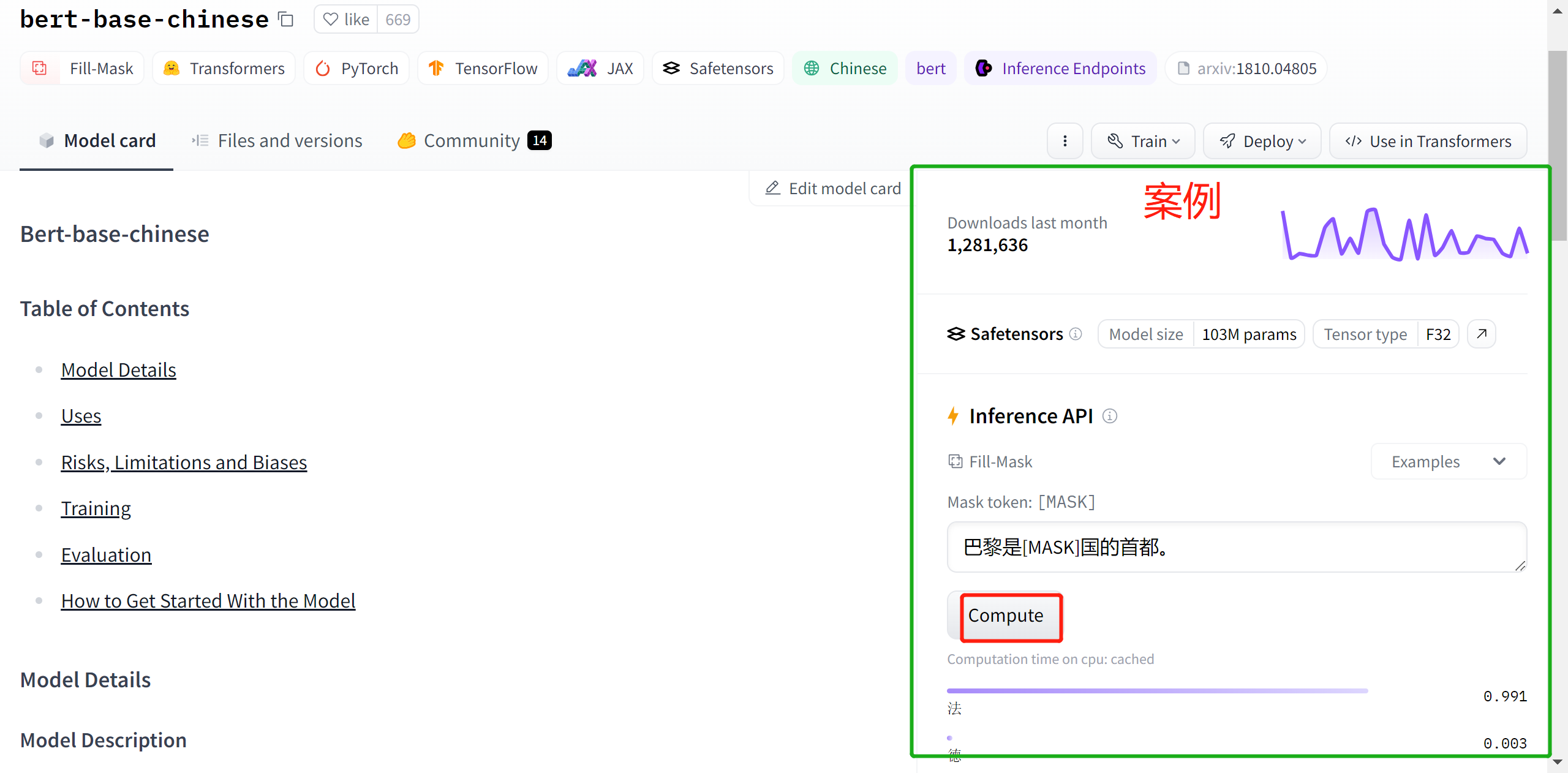Jump to Training section link
Image resolution: width=1568 pixels, height=773 pixels.
tap(96, 508)
